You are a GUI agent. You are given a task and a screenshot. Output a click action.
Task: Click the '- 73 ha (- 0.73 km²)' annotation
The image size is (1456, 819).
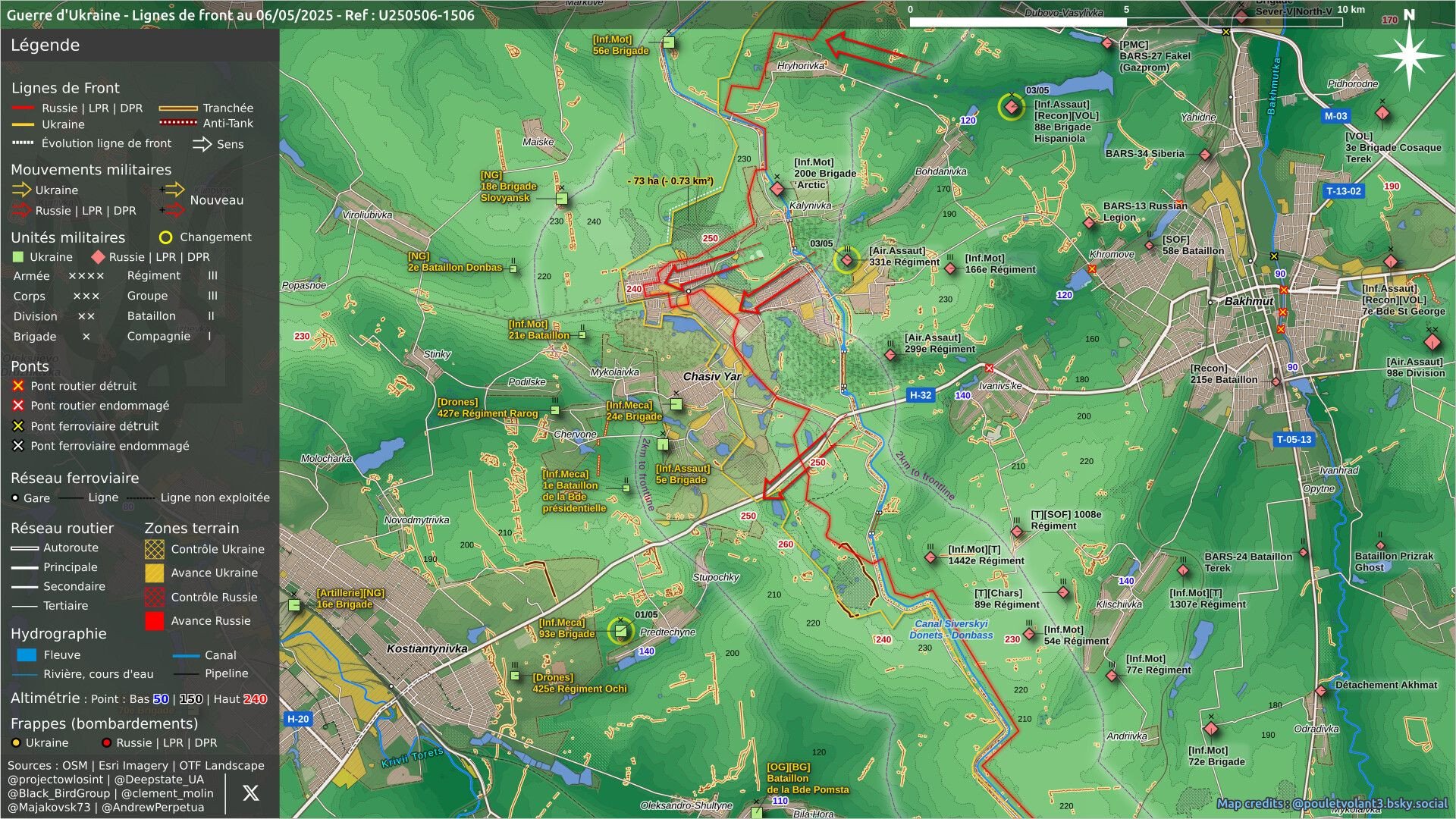click(670, 180)
